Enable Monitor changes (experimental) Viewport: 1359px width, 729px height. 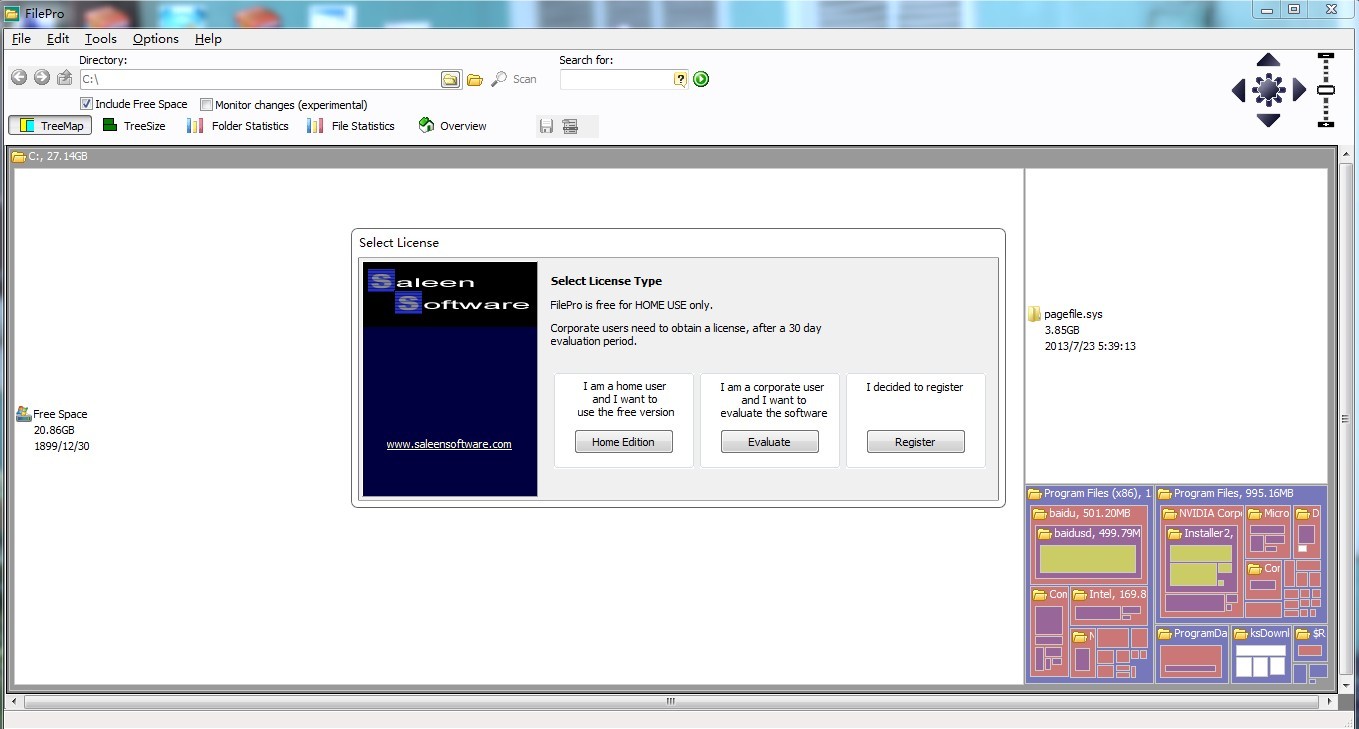[x=207, y=104]
